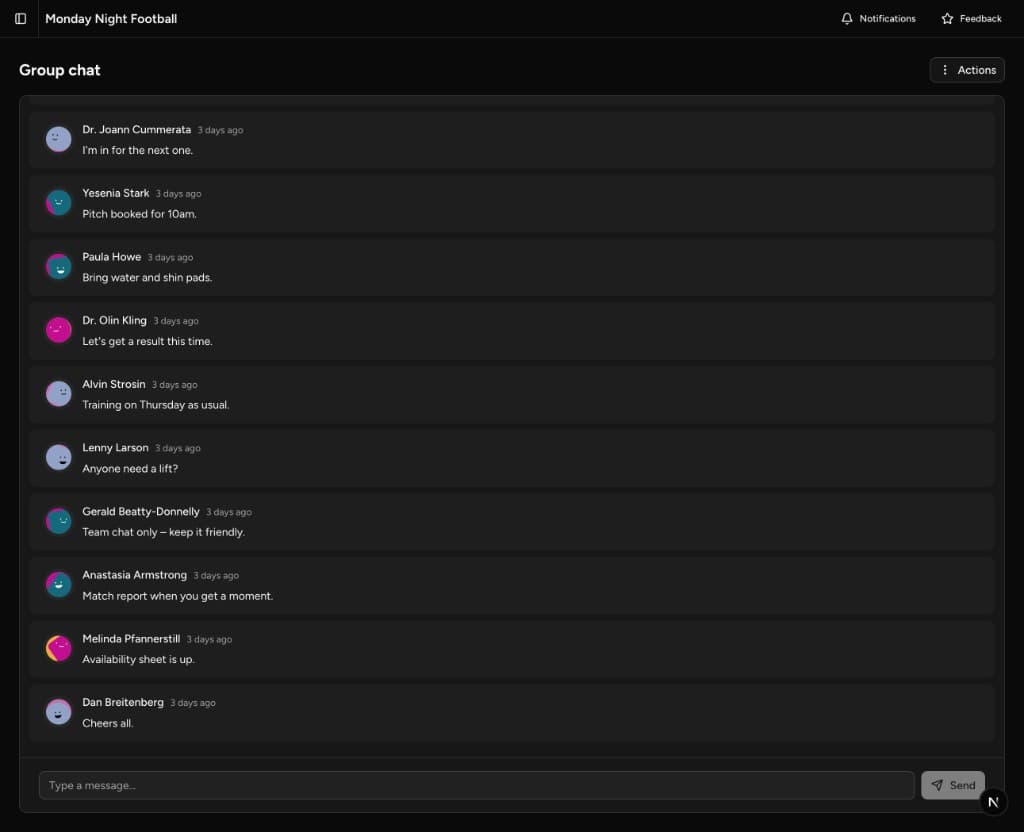Click Yesenia Stark's avatar

(58, 202)
